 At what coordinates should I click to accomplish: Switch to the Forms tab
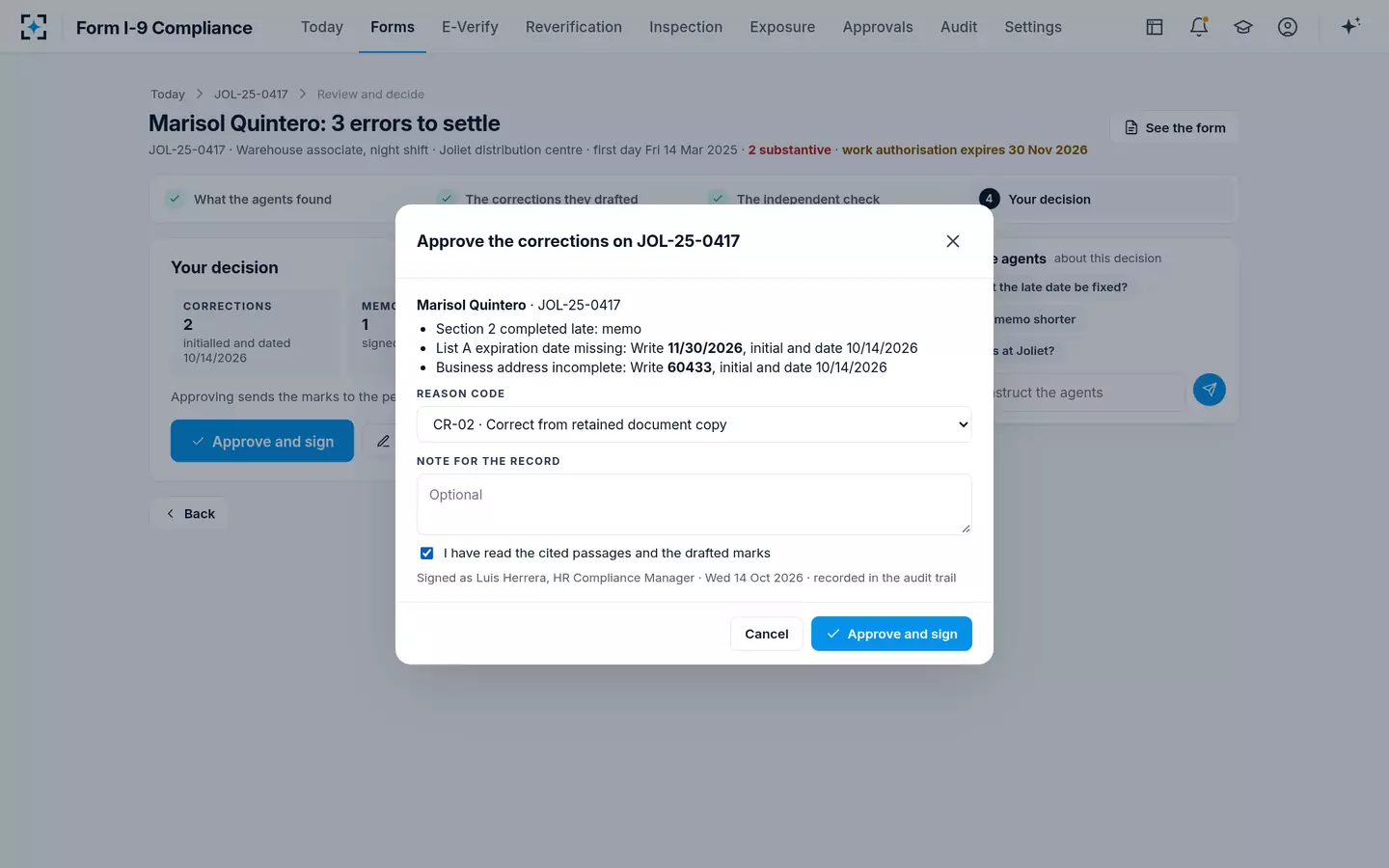(393, 27)
